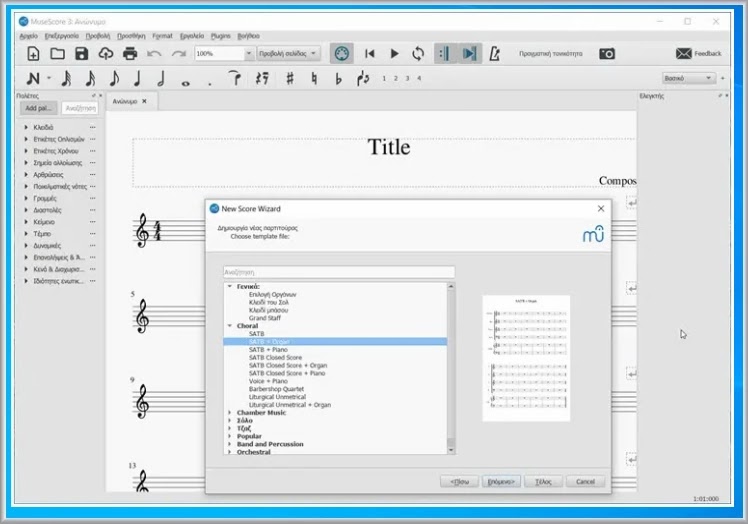Toggle play repeats button
The width and height of the screenshot is (748, 524).
[x=446, y=53]
